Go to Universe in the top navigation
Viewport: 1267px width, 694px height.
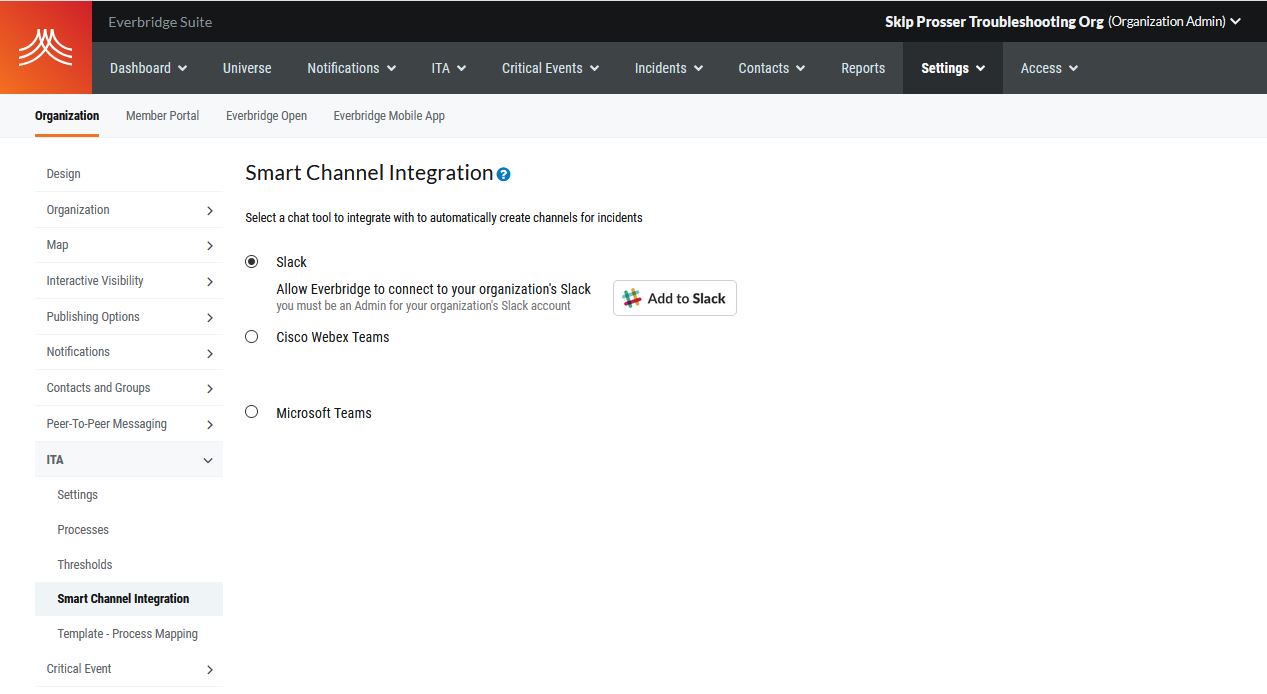(247, 68)
